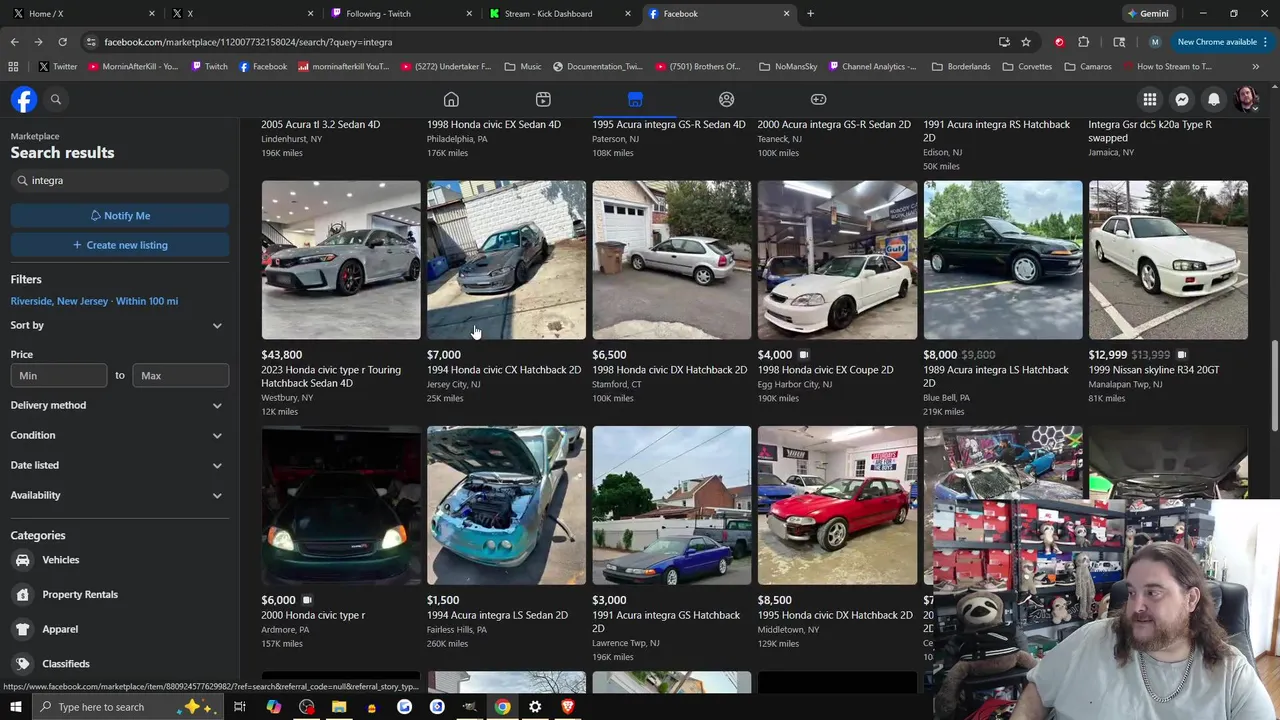Viewport: 1280px width, 720px height.
Task: Open the Facebook Video tab icon
Action: tap(543, 99)
